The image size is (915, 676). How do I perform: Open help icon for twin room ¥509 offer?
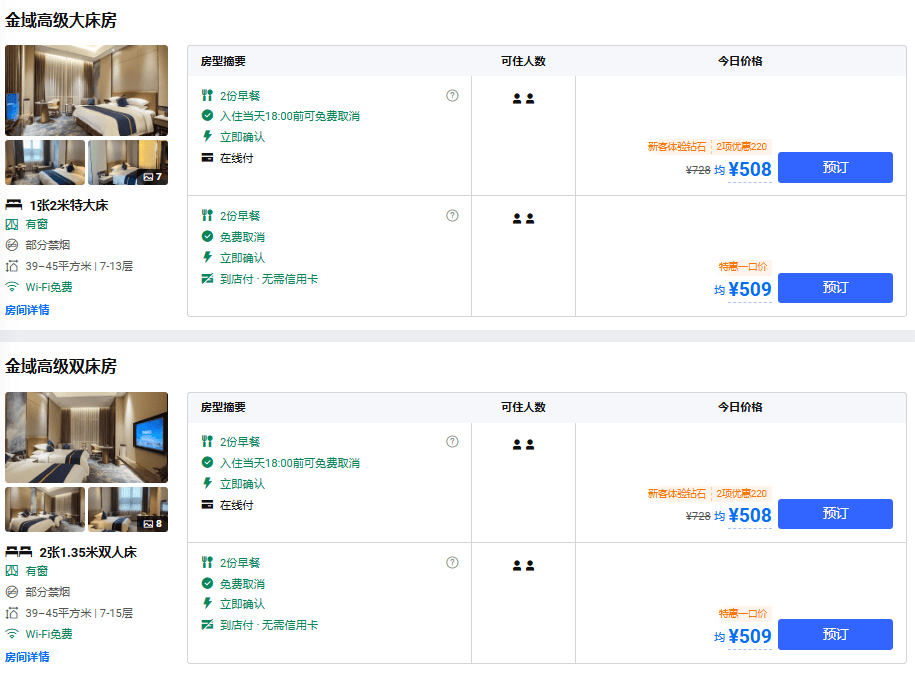[452, 563]
